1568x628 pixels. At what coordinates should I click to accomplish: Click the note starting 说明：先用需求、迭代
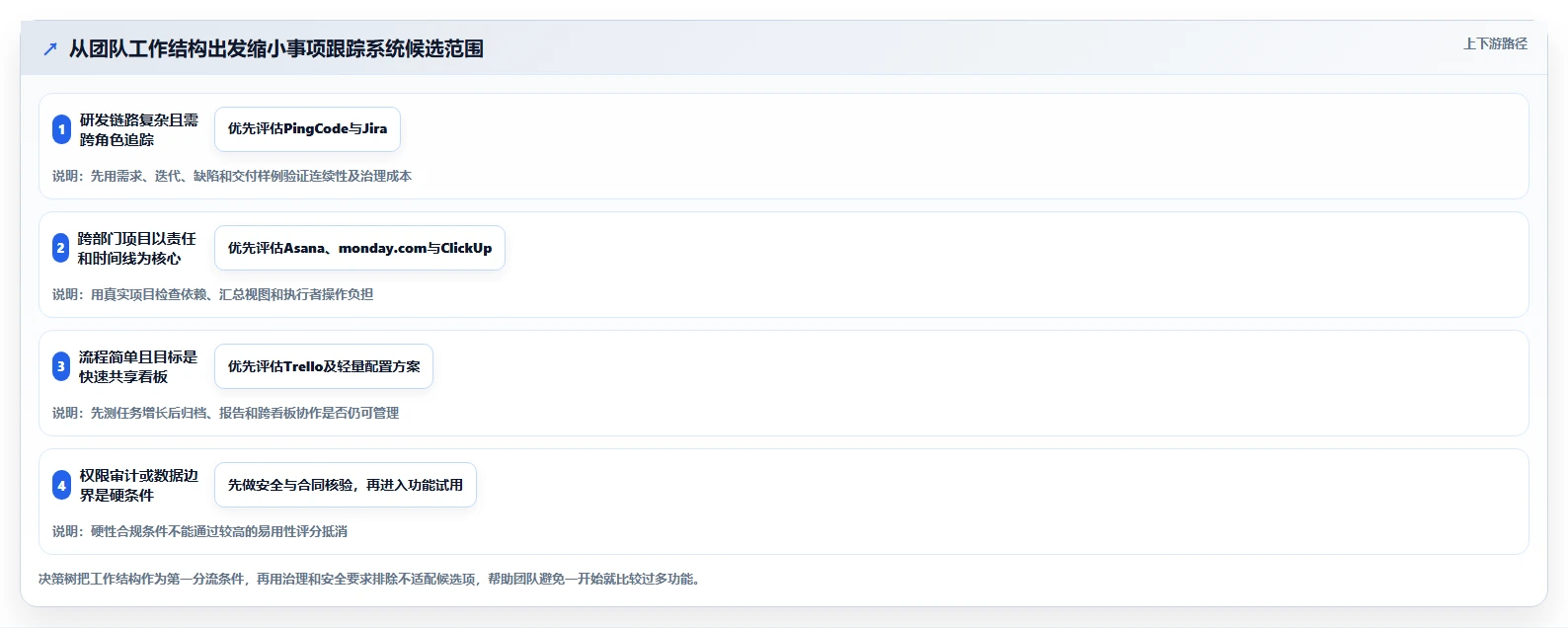232,176
